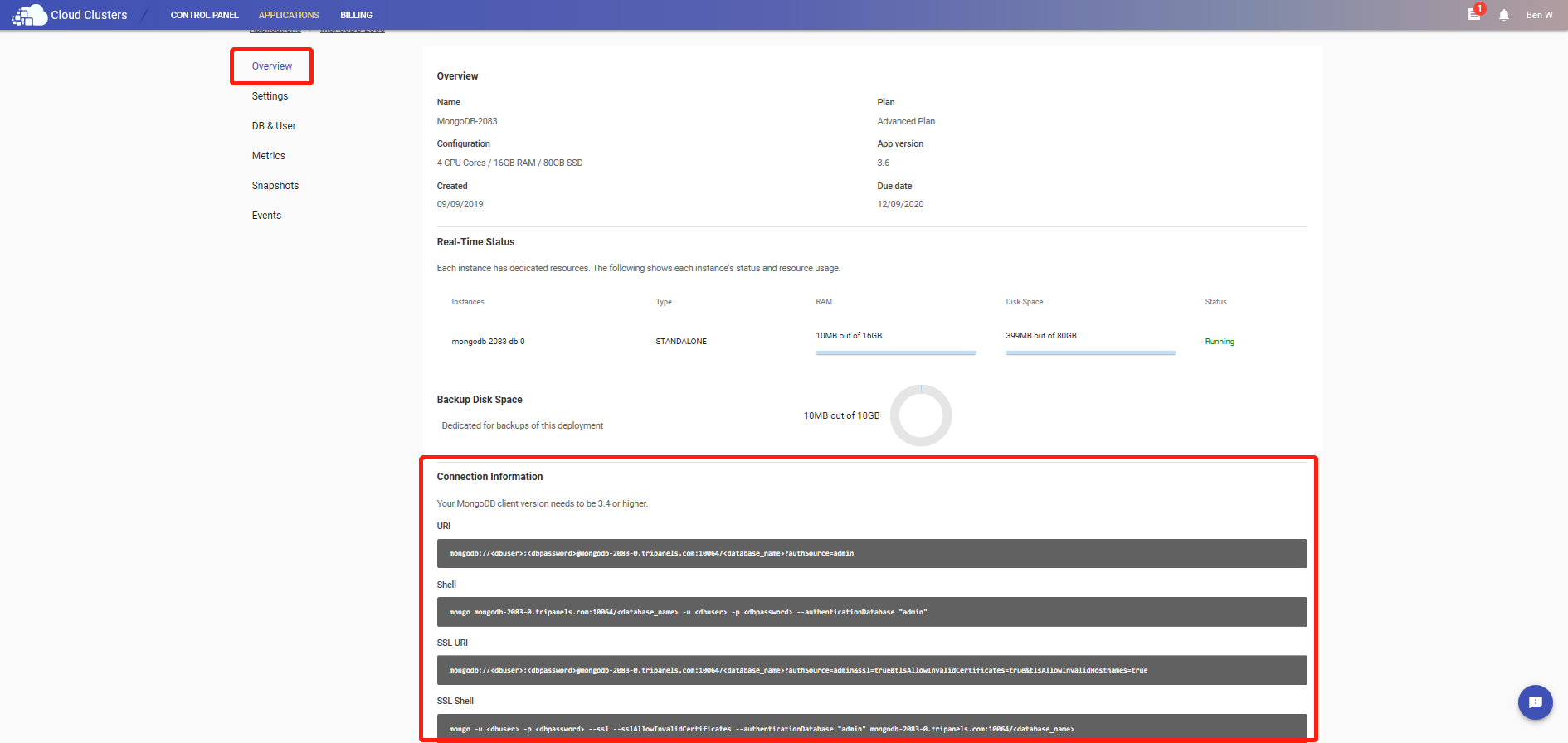Click the Backup Disk Space heading
Image resolution: width=1568 pixels, height=743 pixels.
pyautogui.click(x=480, y=400)
